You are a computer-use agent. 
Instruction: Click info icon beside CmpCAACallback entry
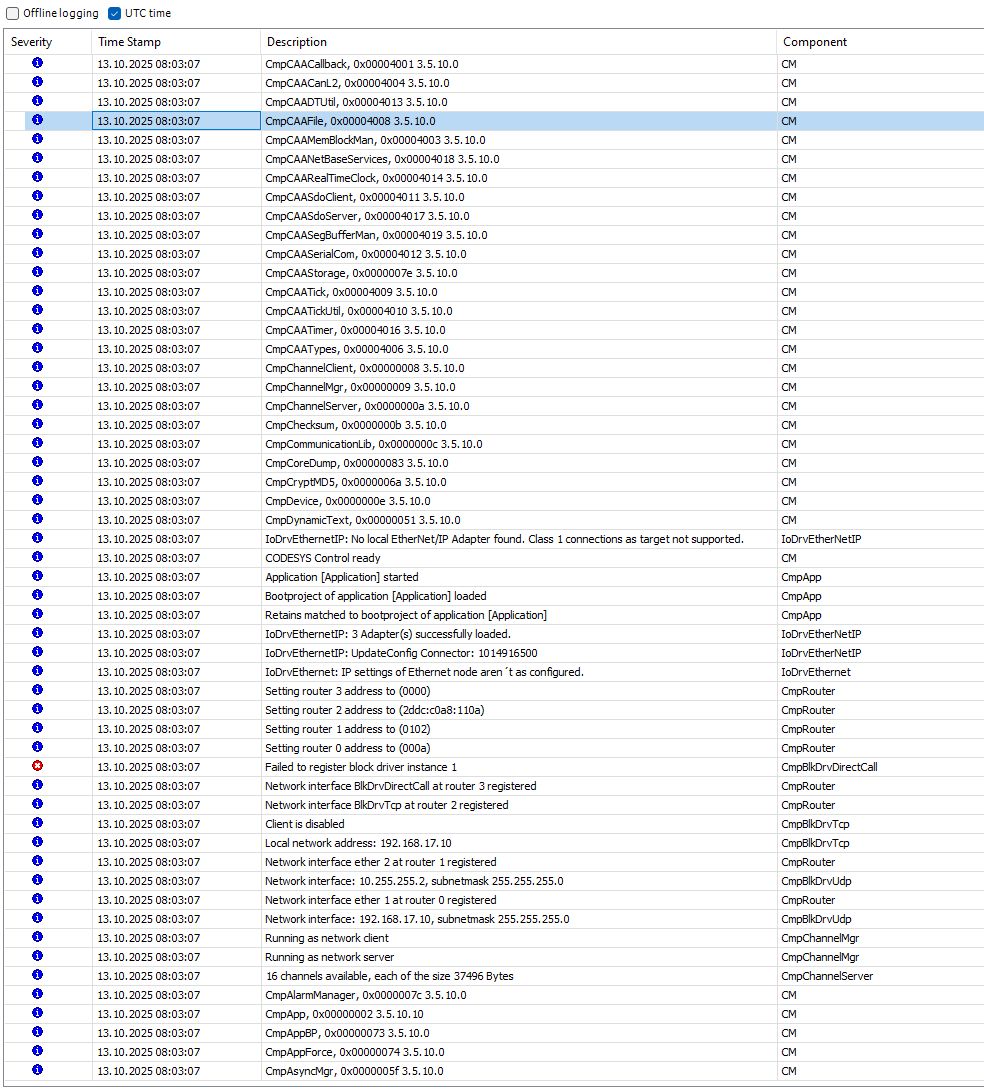(38, 63)
